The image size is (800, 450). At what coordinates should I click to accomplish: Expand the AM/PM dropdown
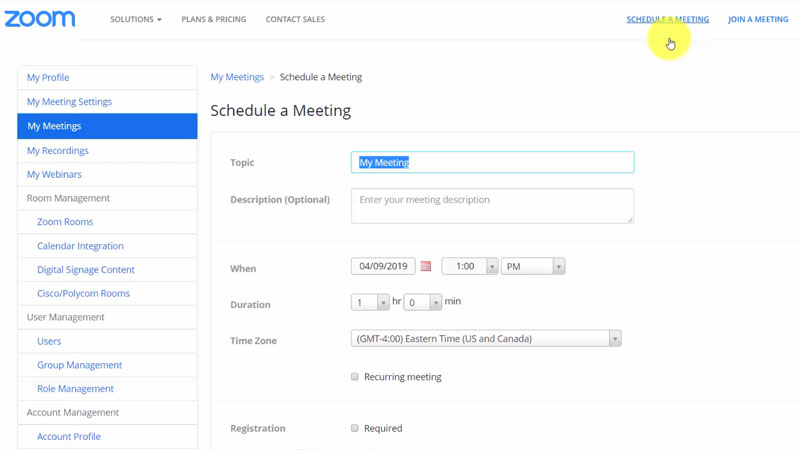point(533,267)
